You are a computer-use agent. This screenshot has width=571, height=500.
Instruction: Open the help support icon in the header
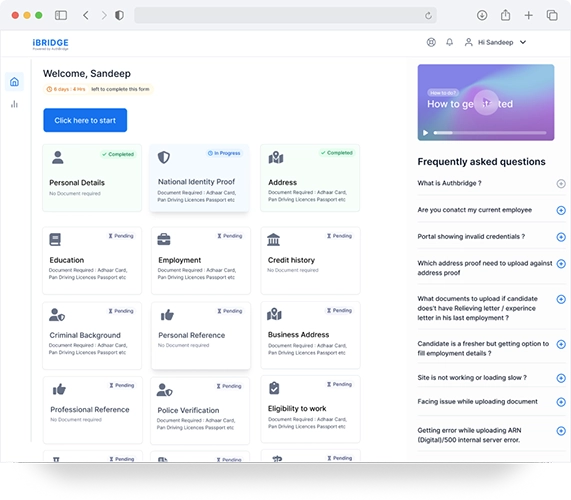click(431, 42)
